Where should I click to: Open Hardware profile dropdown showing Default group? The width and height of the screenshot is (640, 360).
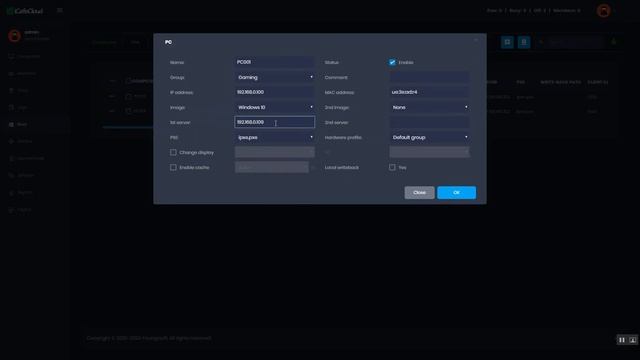429,138
